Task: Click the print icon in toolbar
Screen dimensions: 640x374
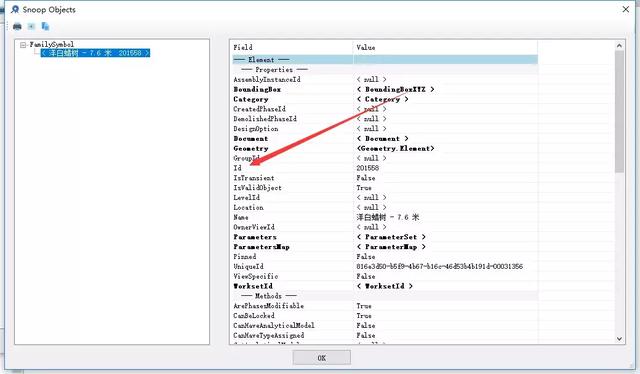Action: point(17,27)
